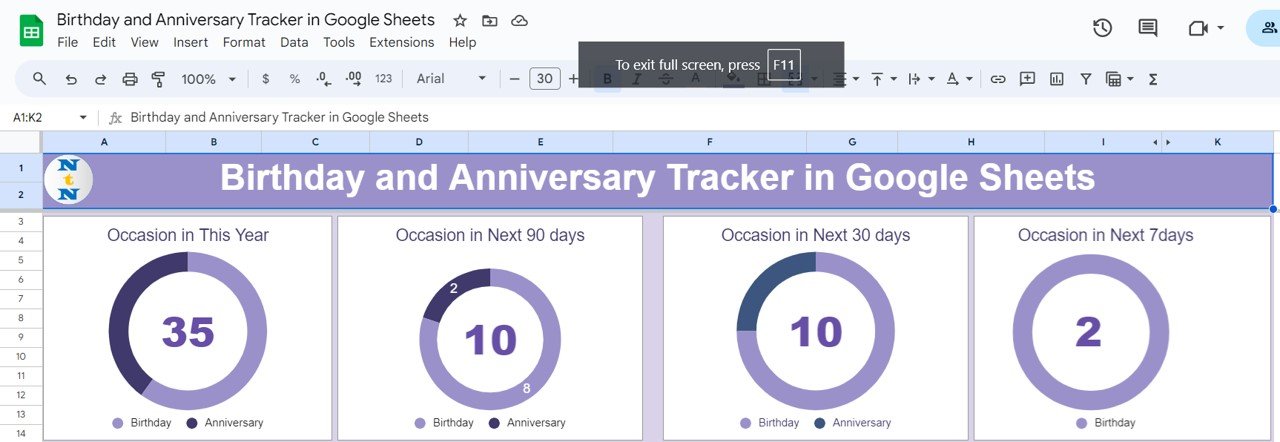This screenshot has width=1280, height=442.
Task: Open version history clock icon
Action: [x=1102, y=28]
